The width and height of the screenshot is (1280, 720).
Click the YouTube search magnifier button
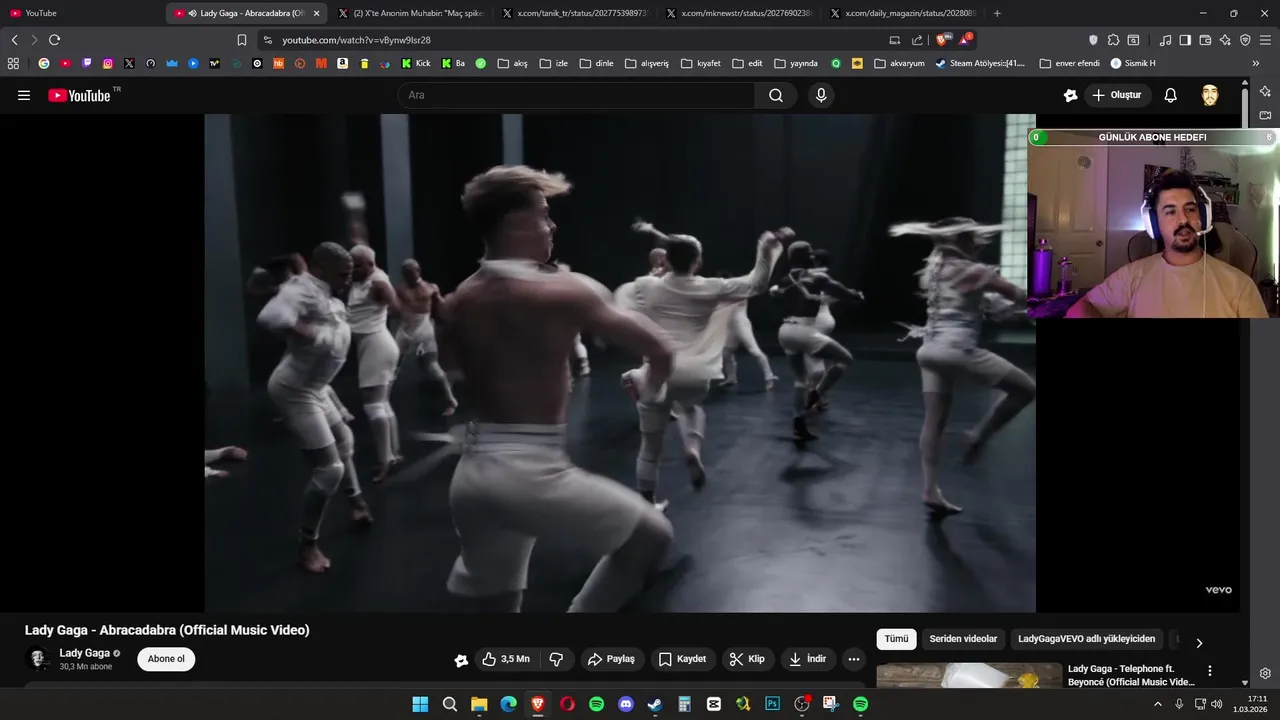(776, 95)
